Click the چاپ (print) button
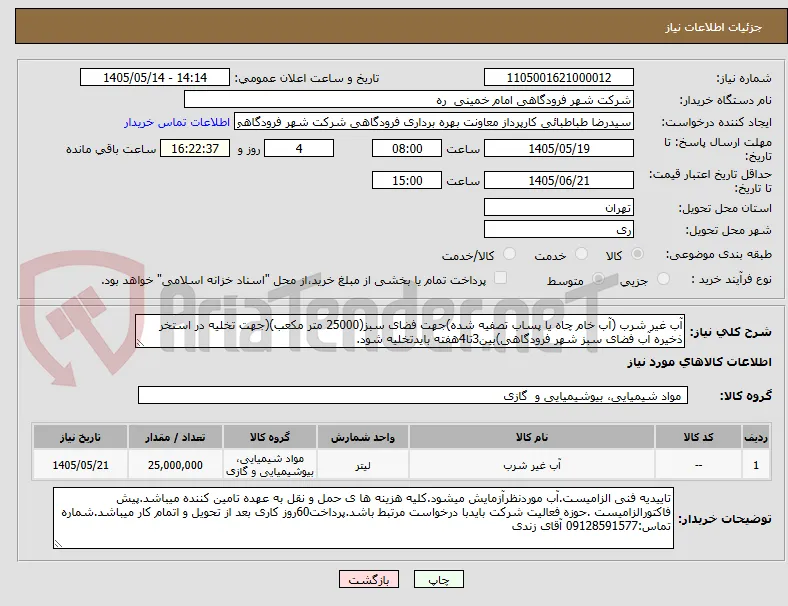 tap(439, 580)
